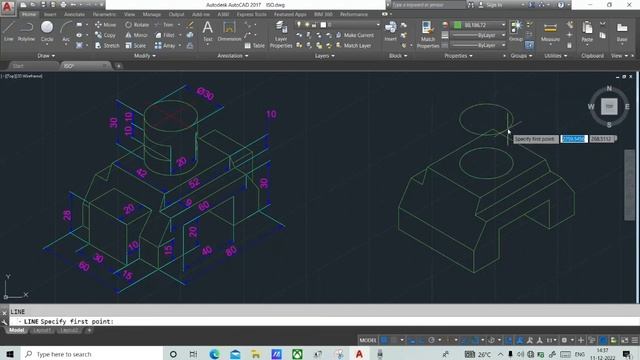Click the Base view button

[x=622, y=31]
